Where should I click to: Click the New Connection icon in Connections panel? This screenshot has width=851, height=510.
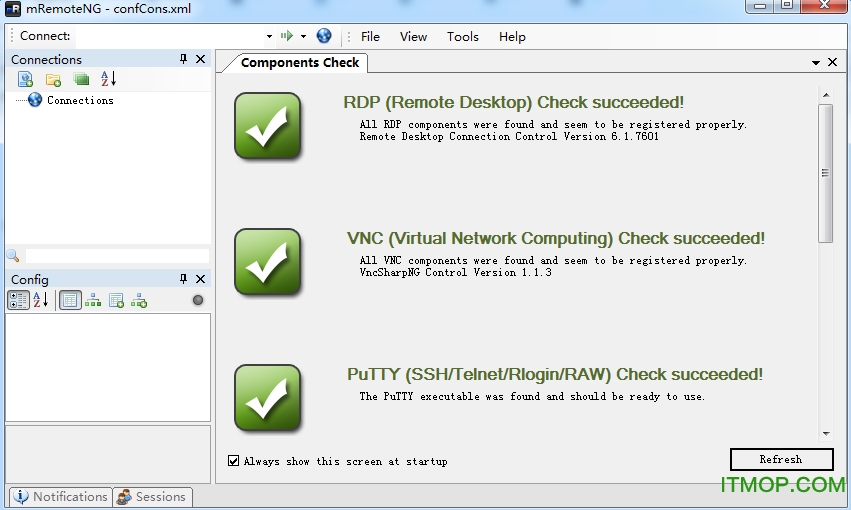(x=26, y=79)
